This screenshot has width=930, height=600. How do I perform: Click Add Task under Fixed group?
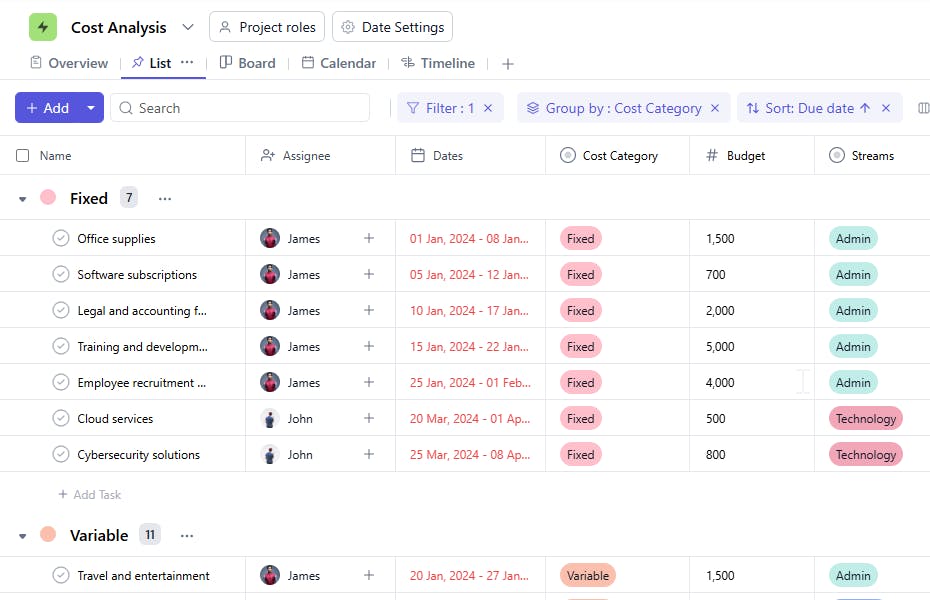click(x=90, y=495)
